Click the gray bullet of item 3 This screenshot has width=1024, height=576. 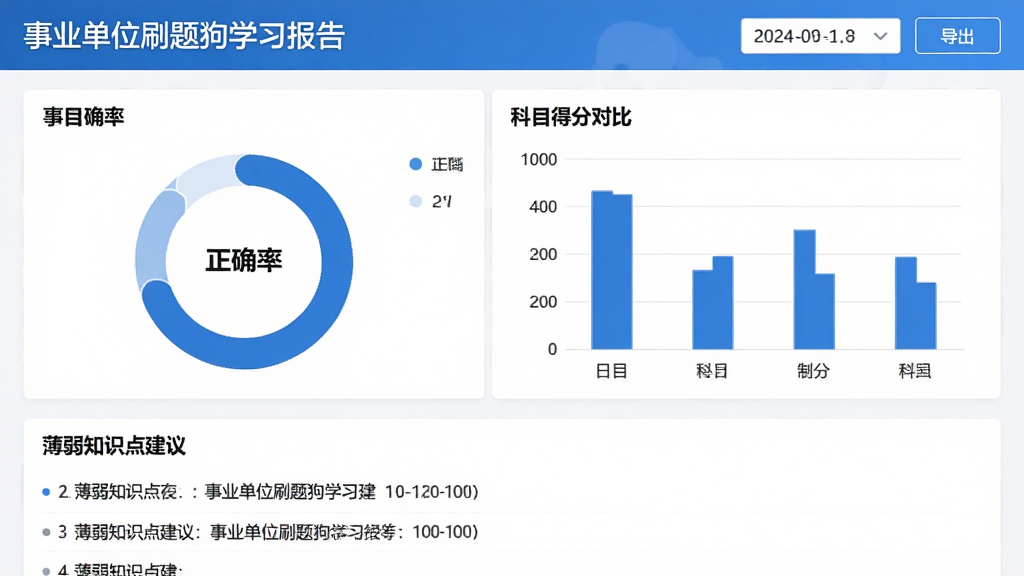click(x=46, y=532)
